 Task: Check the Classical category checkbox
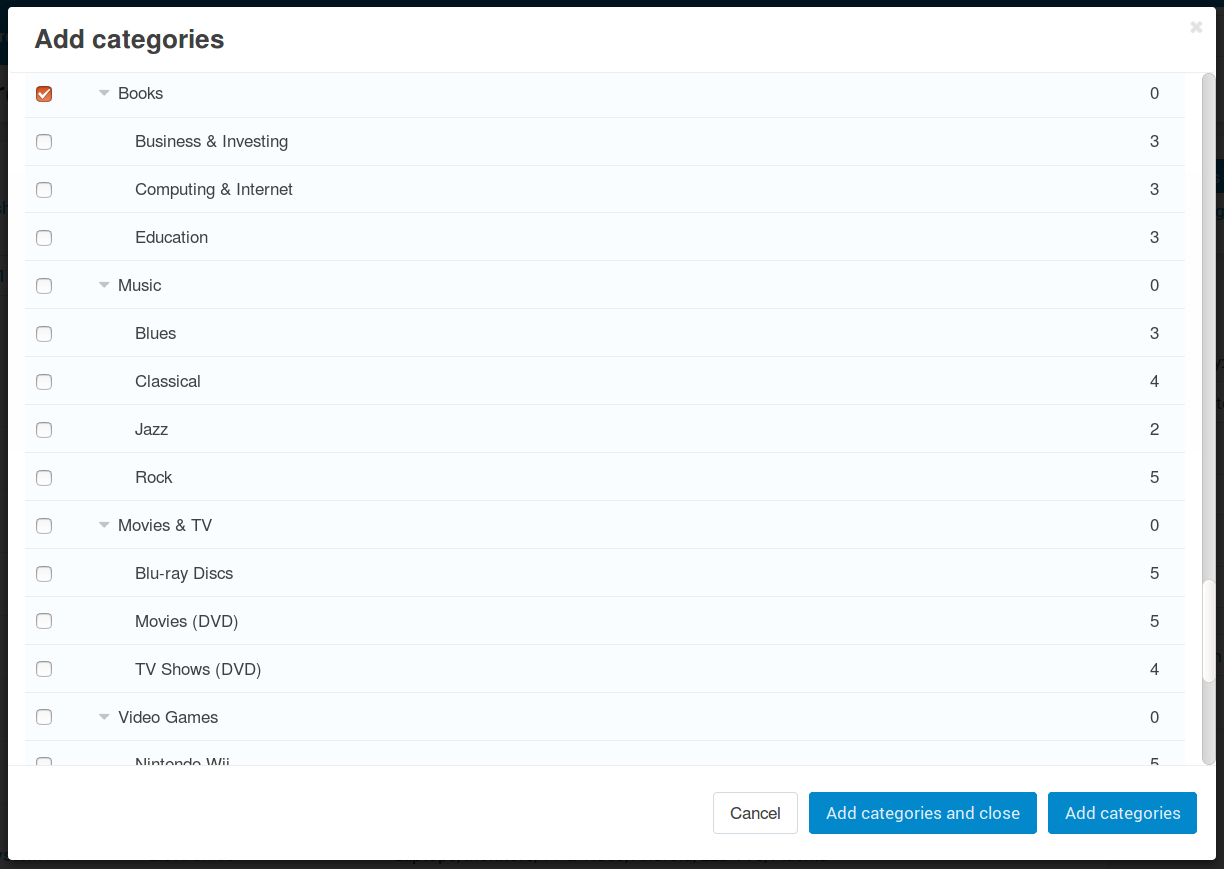[44, 382]
